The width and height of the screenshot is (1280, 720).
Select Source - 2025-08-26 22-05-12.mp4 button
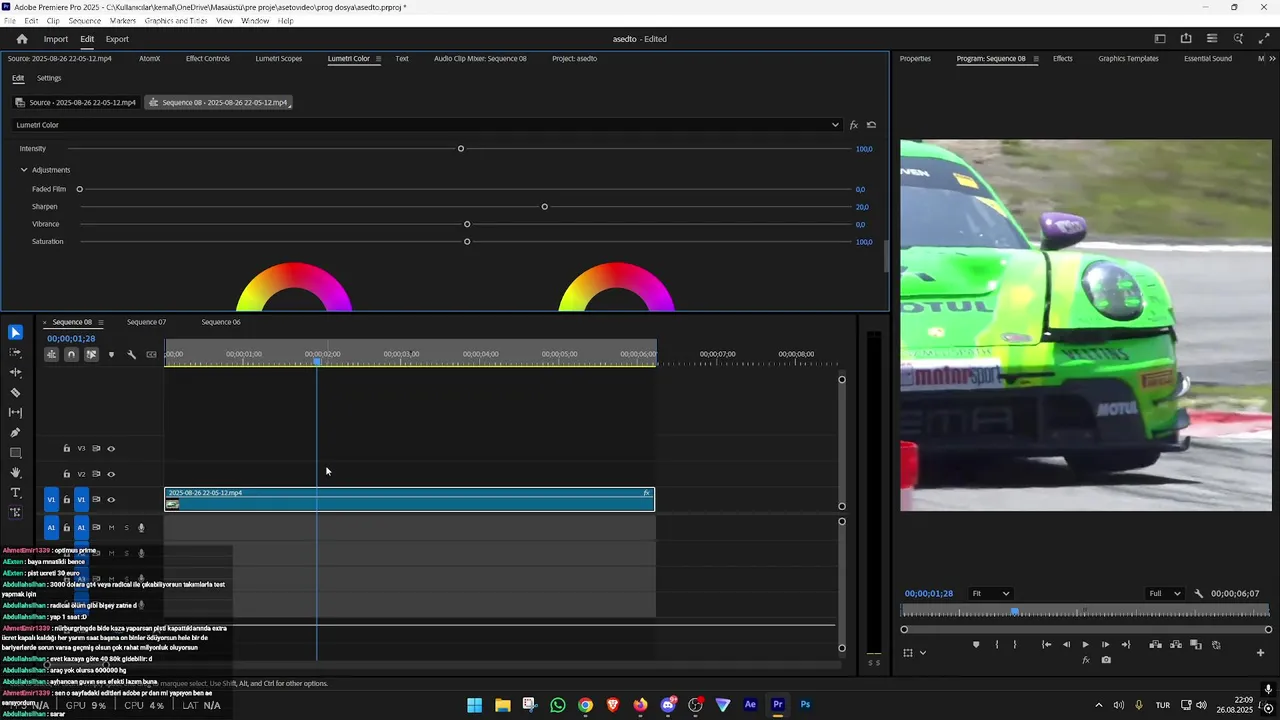click(76, 102)
